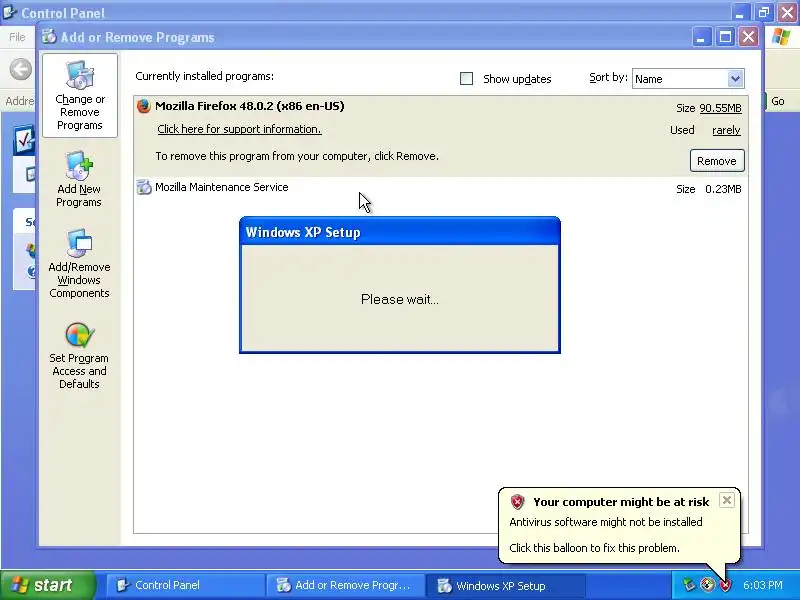Enable the Show updates checkbox
The height and width of the screenshot is (600, 800).
click(x=466, y=79)
